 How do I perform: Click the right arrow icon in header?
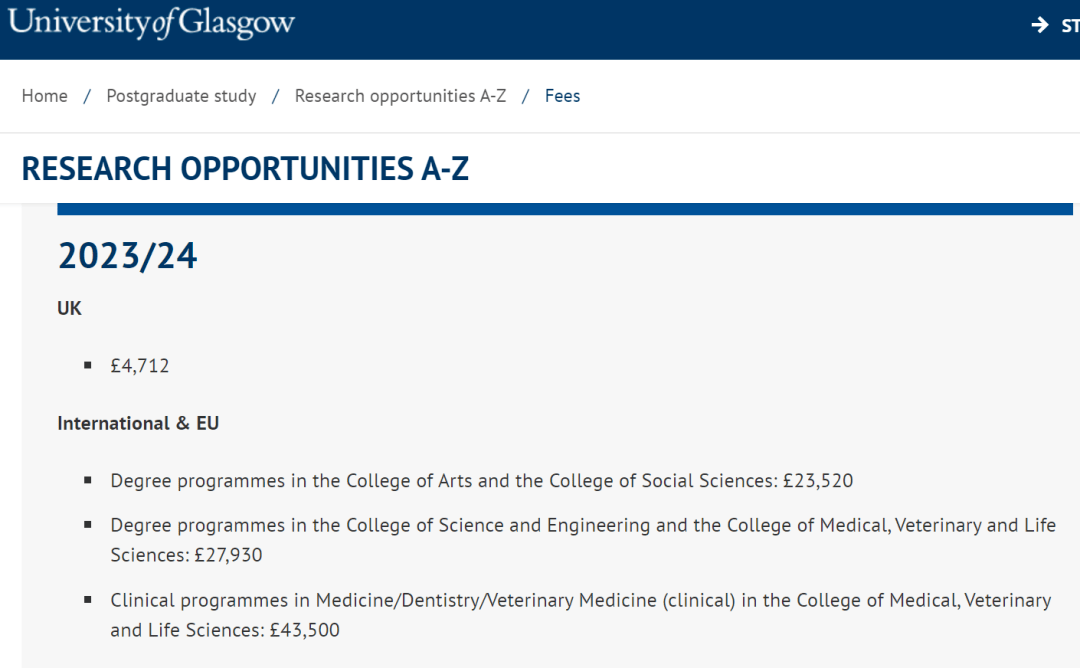pyautogui.click(x=1039, y=25)
